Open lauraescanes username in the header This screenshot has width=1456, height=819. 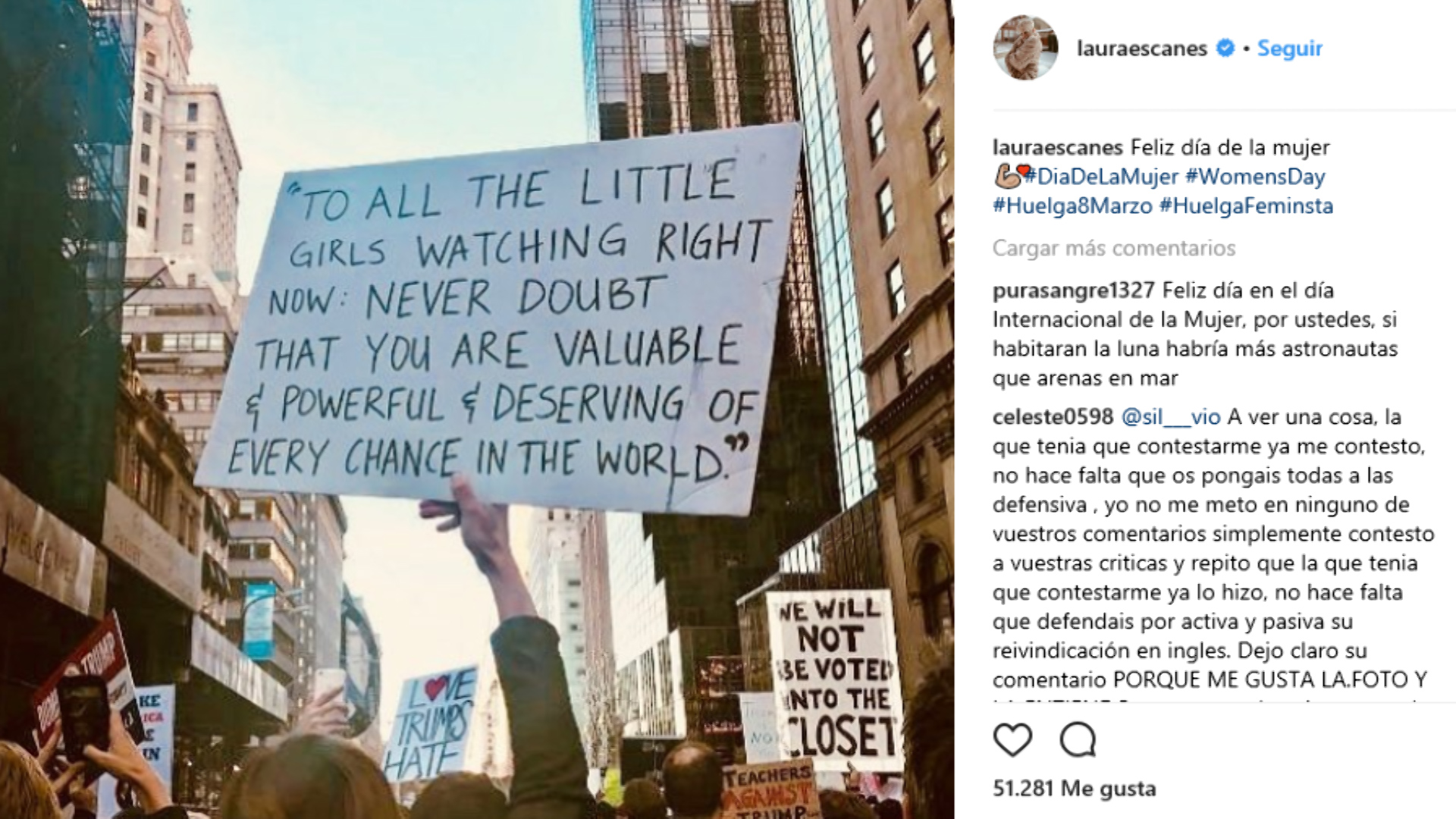point(1141,48)
